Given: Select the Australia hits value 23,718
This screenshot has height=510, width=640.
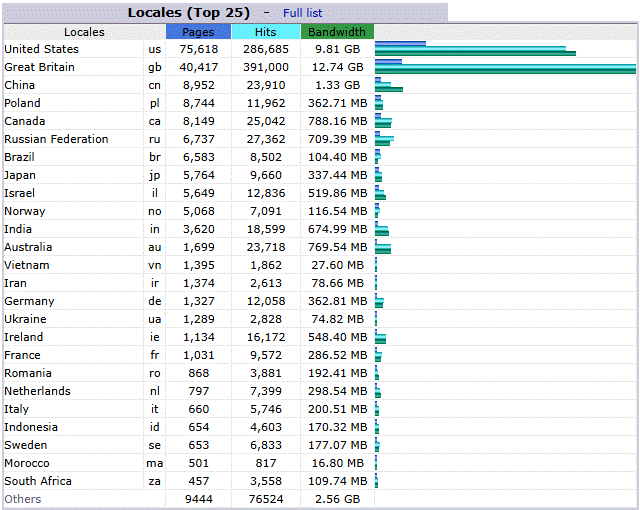Looking at the screenshot, I should (264, 247).
